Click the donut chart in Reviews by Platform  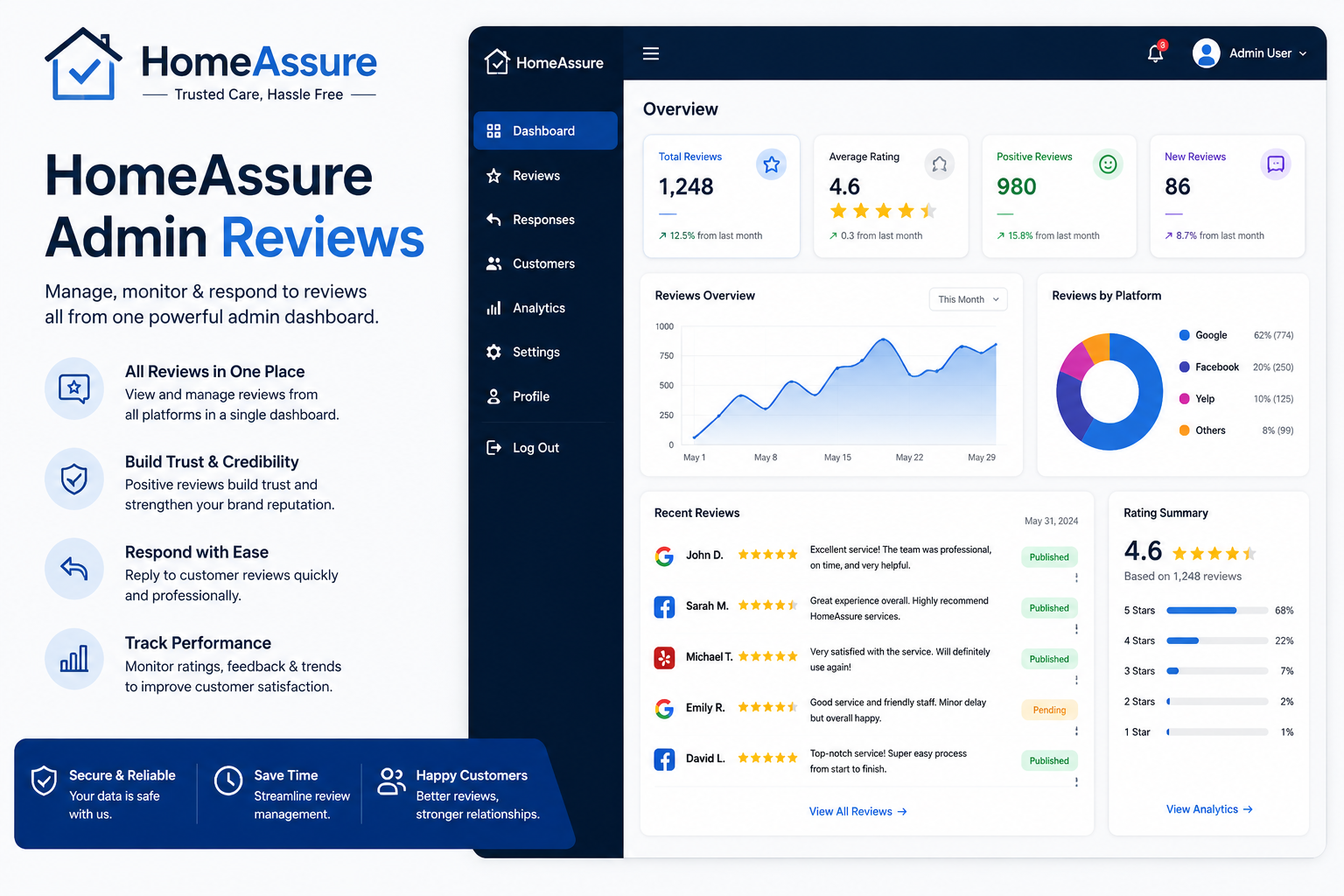[x=1109, y=391]
